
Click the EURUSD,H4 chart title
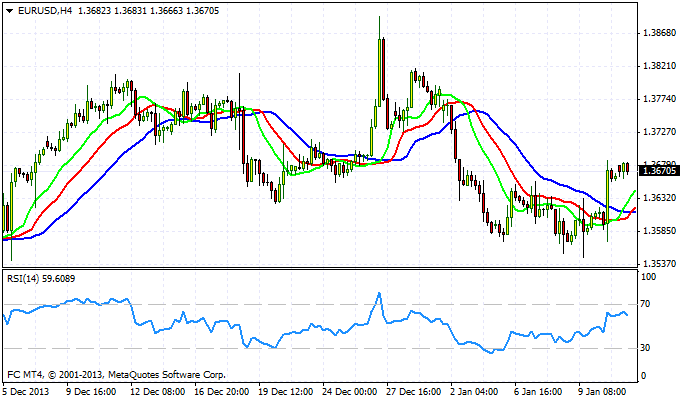pos(45,11)
